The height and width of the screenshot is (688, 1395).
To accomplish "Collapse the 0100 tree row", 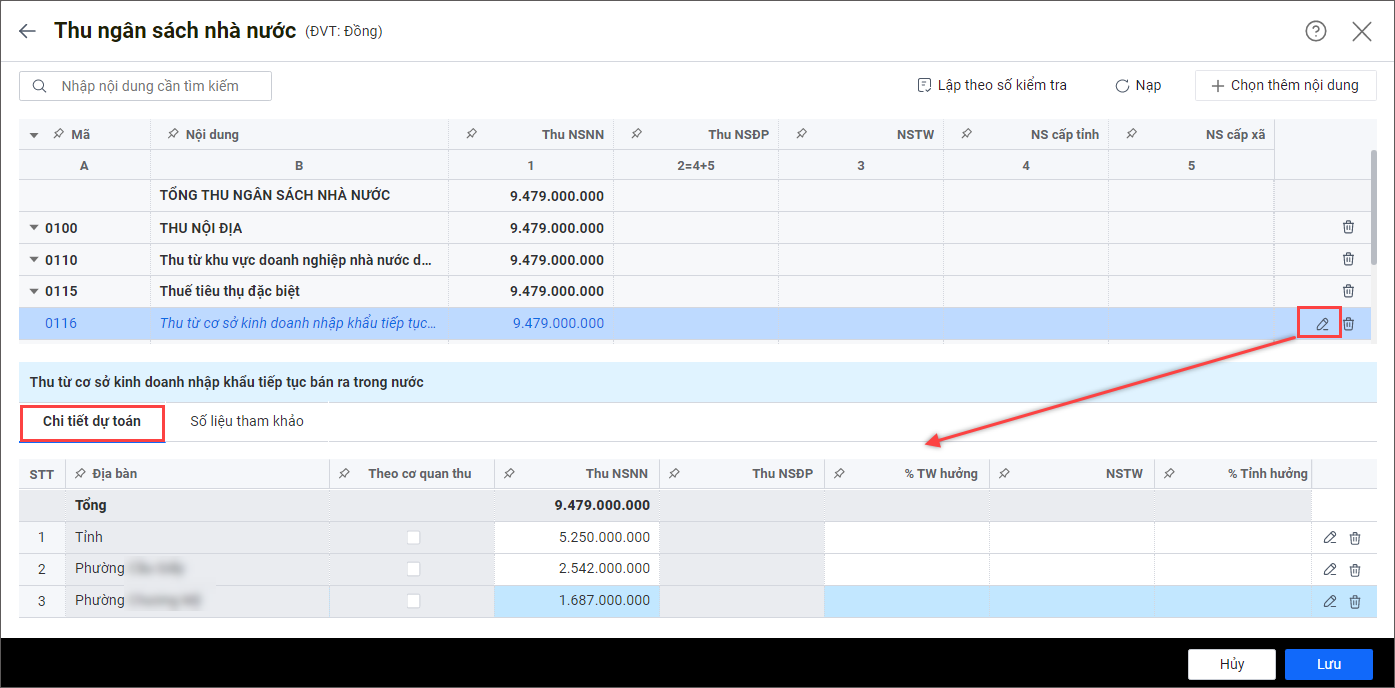I will click(x=34, y=228).
